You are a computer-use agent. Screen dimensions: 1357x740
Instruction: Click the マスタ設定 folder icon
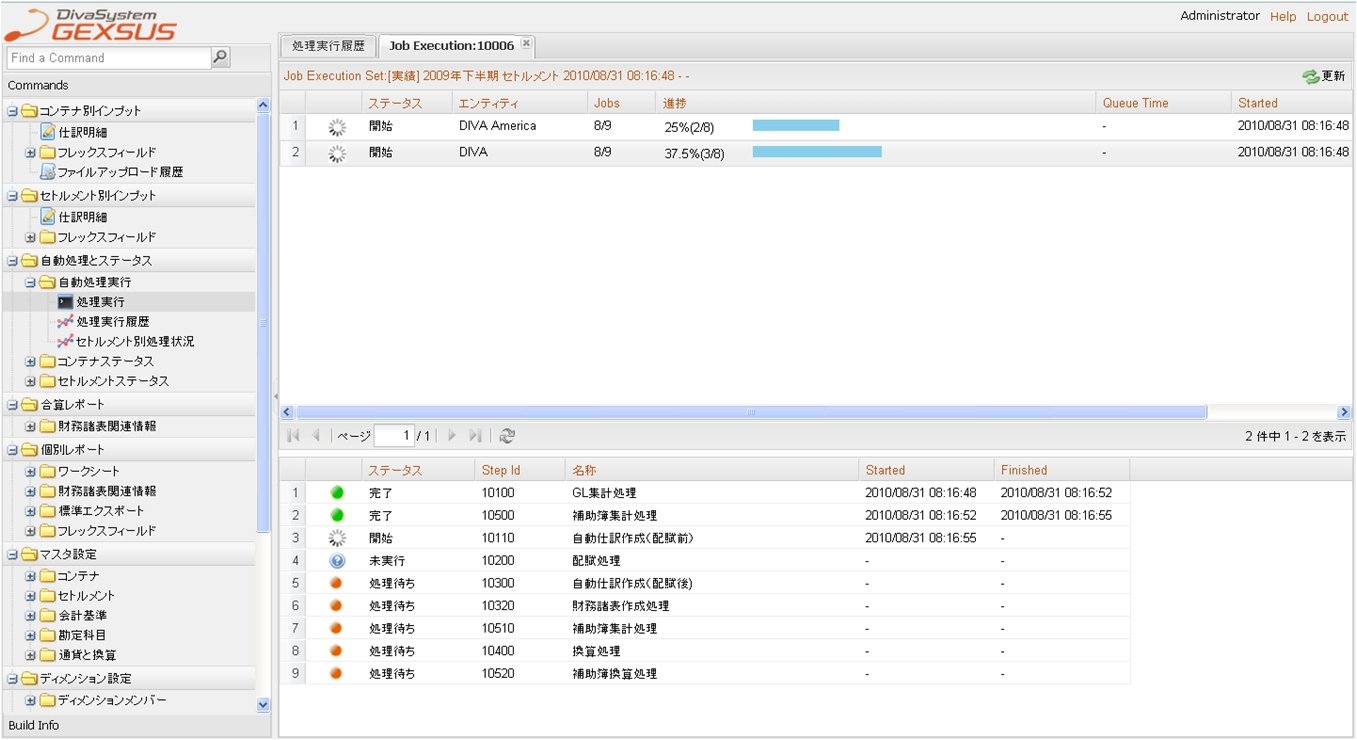(29, 554)
